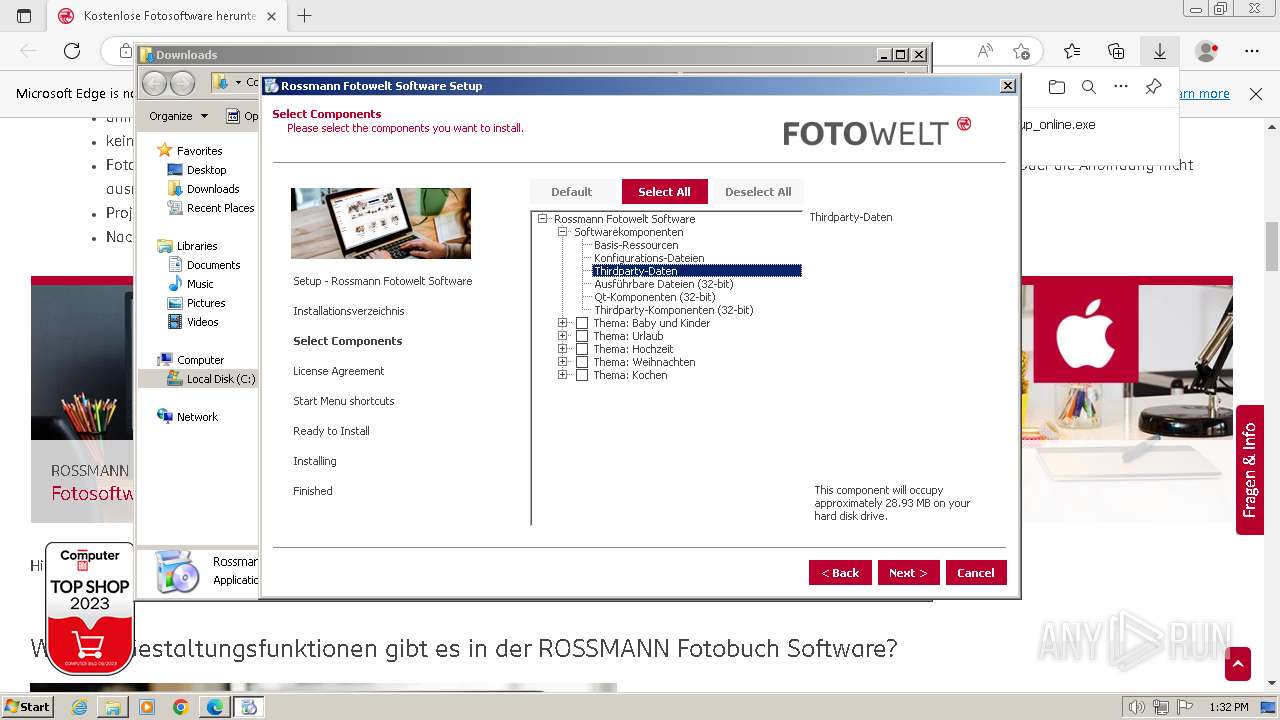Launch Windows Media Player from taskbar
This screenshot has width=1280, height=720.
(x=147, y=707)
